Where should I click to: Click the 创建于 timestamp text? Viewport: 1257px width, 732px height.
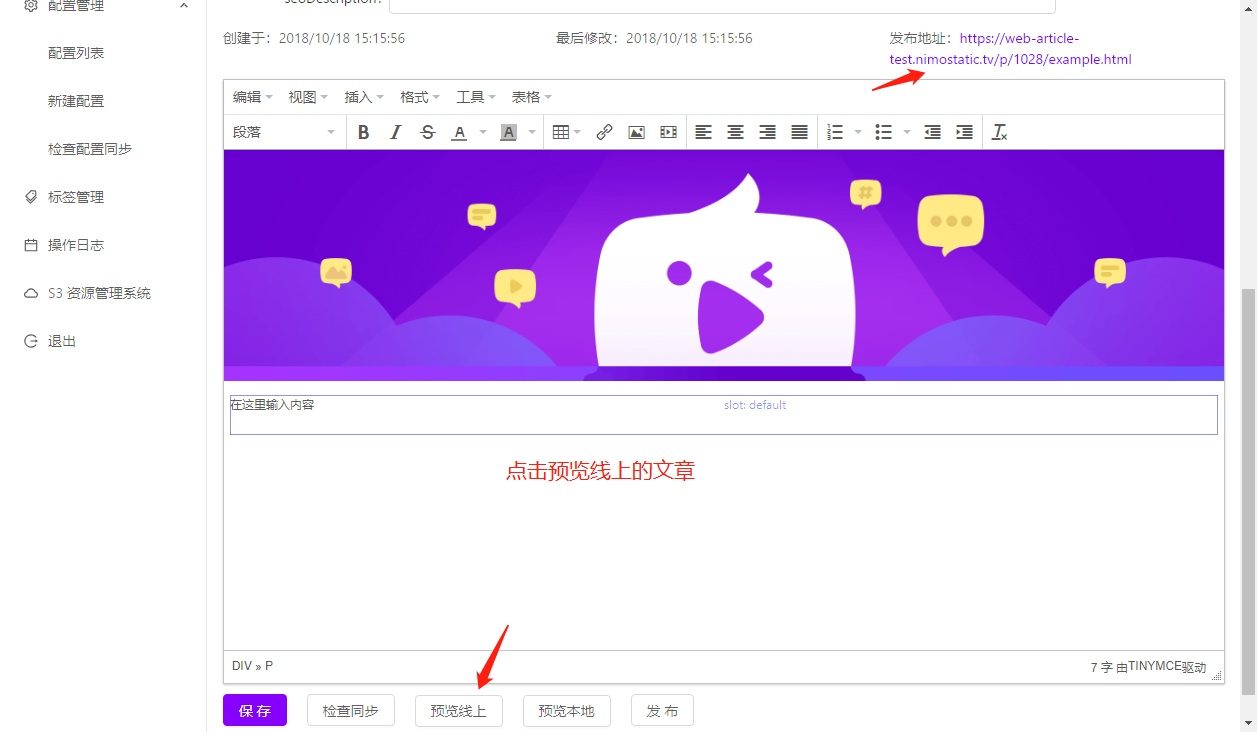[314, 38]
